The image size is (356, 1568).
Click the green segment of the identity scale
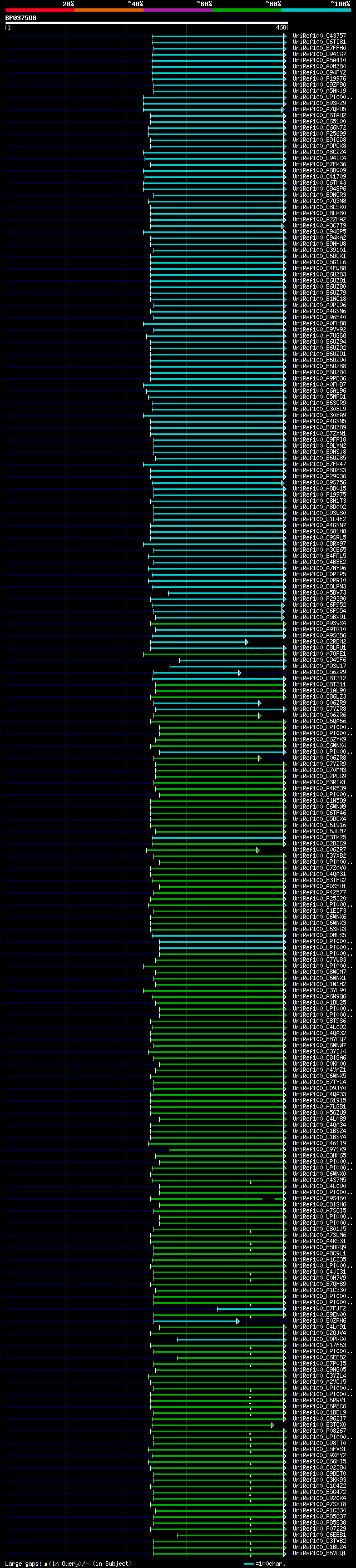click(247, 10)
